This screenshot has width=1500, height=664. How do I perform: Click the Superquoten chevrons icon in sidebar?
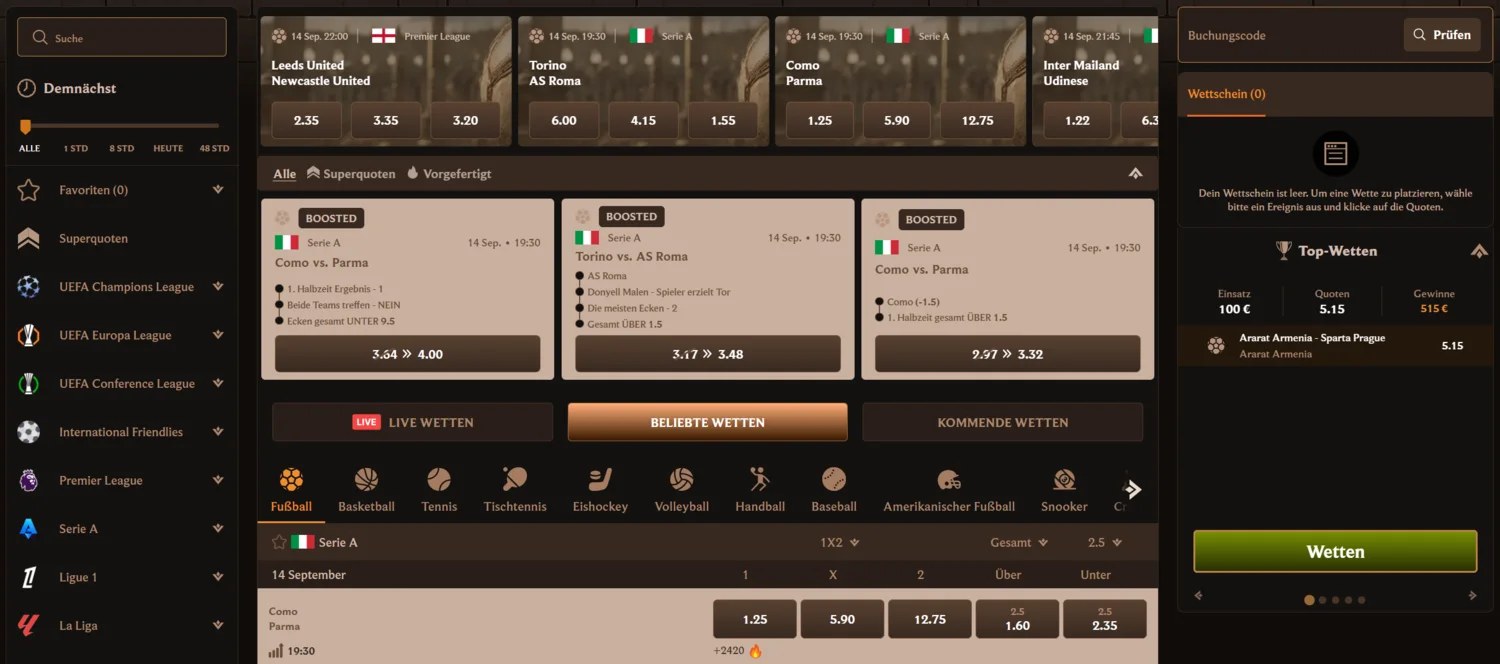tap(29, 238)
